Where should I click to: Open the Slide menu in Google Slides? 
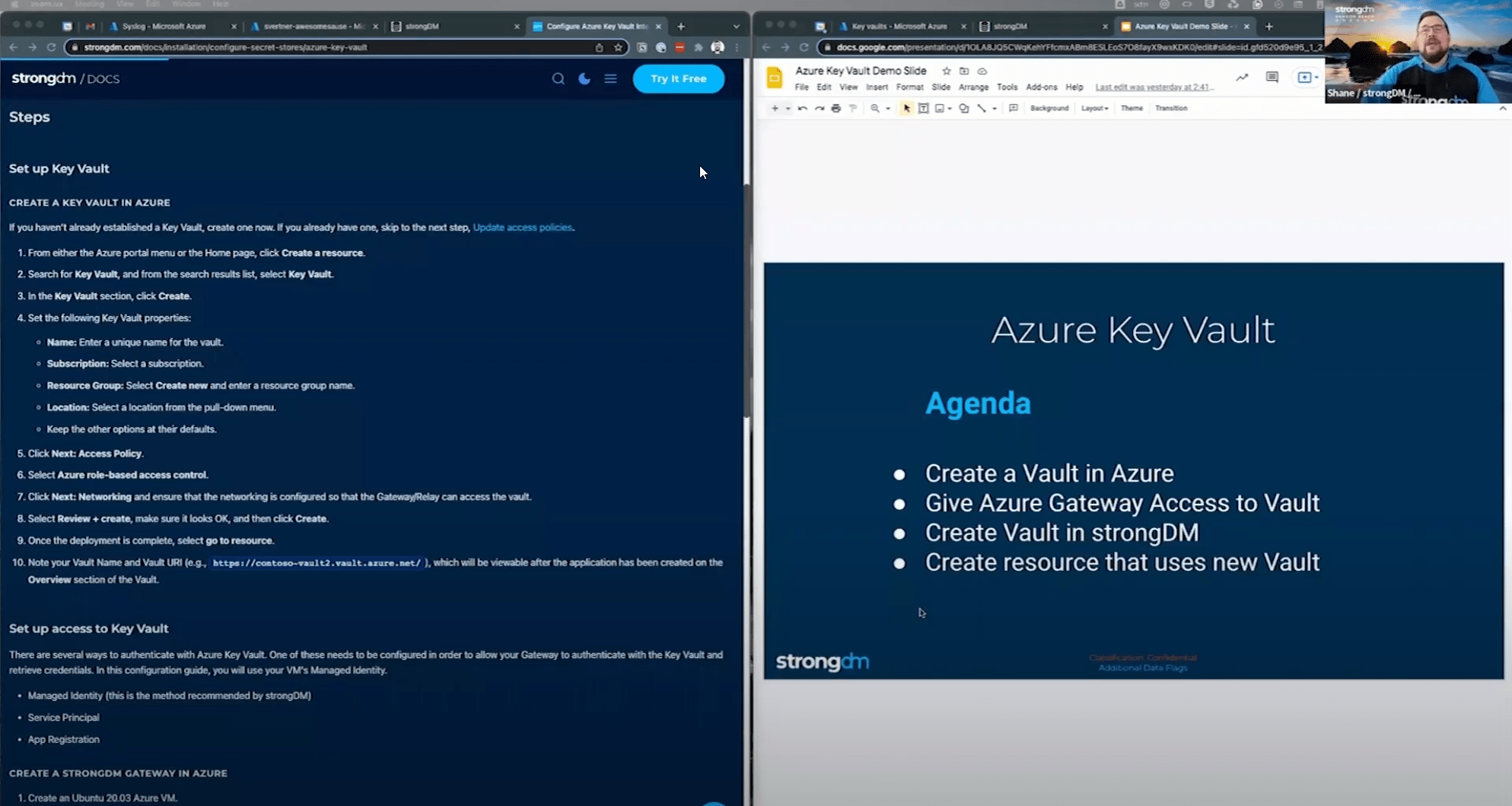(x=941, y=88)
